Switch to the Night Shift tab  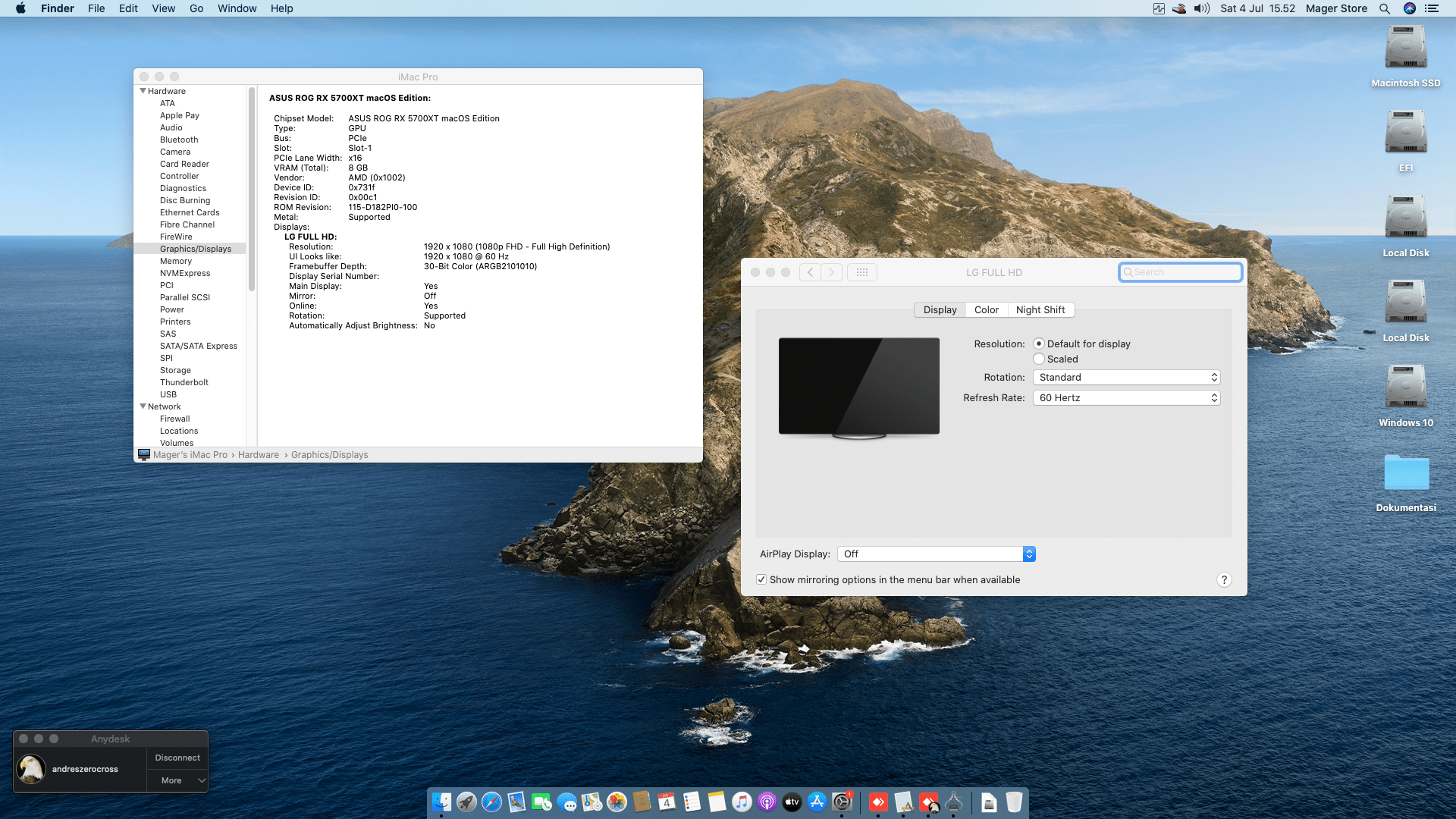(x=1040, y=309)
